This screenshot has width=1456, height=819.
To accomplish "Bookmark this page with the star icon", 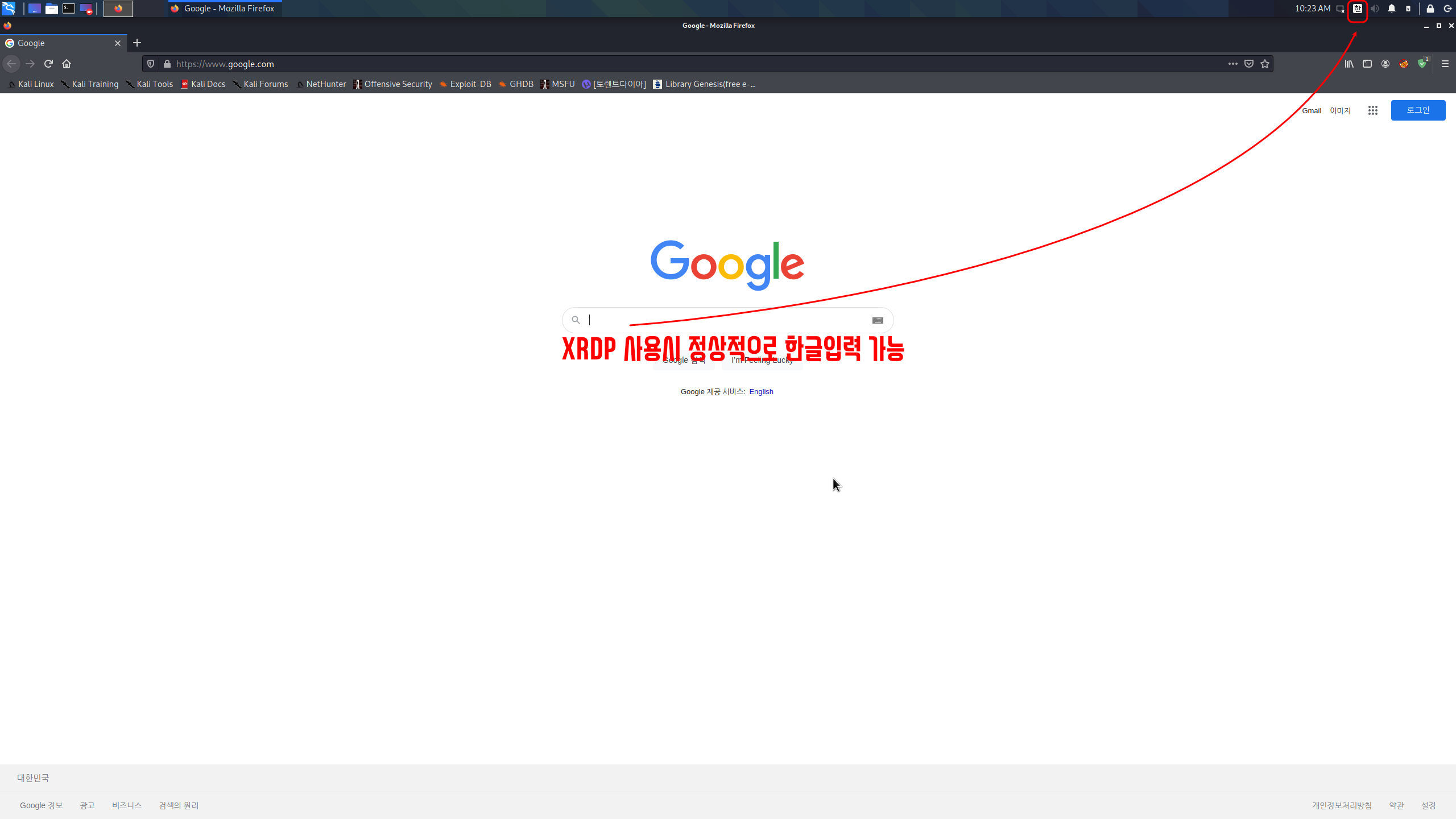I will 1265,64.
